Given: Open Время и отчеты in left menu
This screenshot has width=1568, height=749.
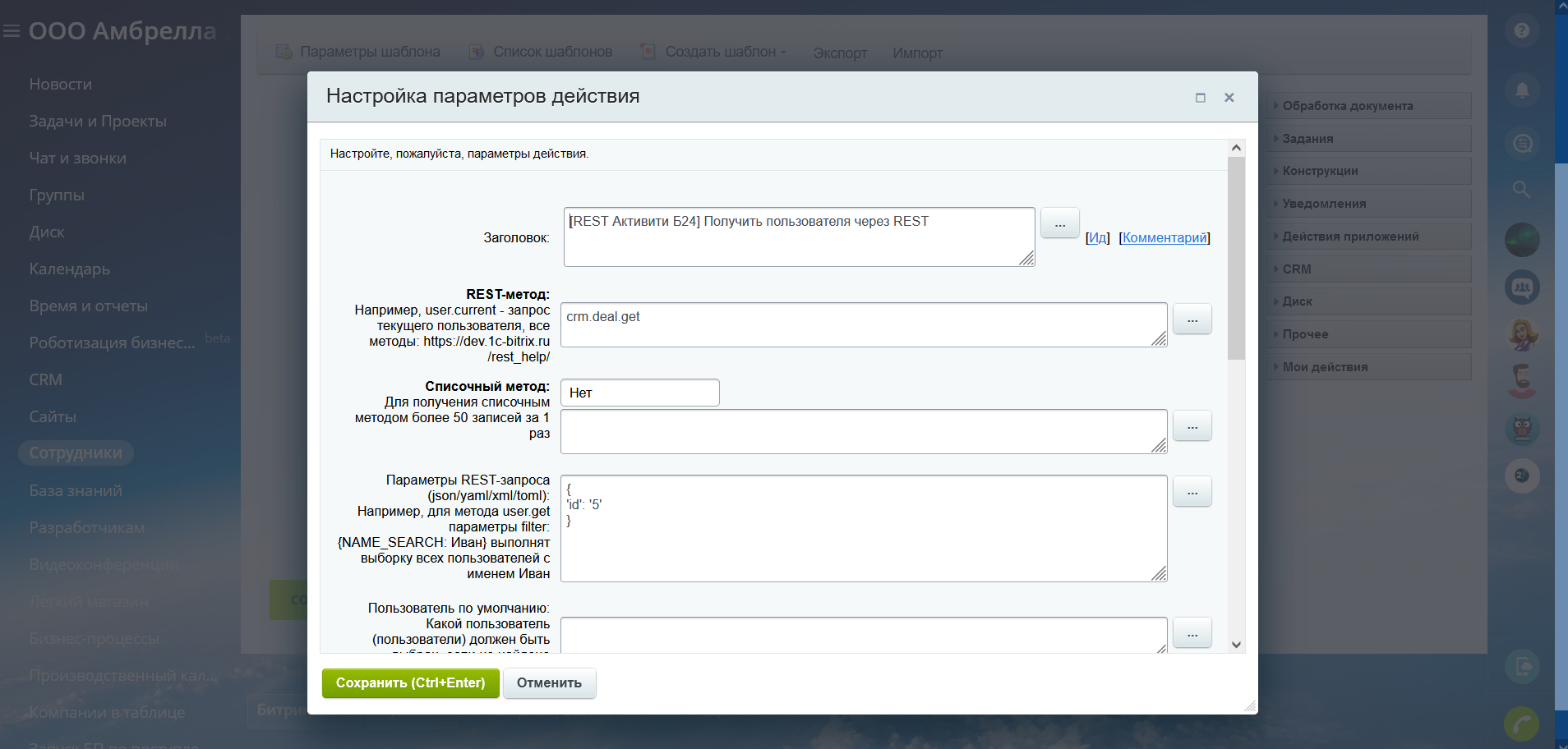Looking at the screenshot, I should 89,306.
